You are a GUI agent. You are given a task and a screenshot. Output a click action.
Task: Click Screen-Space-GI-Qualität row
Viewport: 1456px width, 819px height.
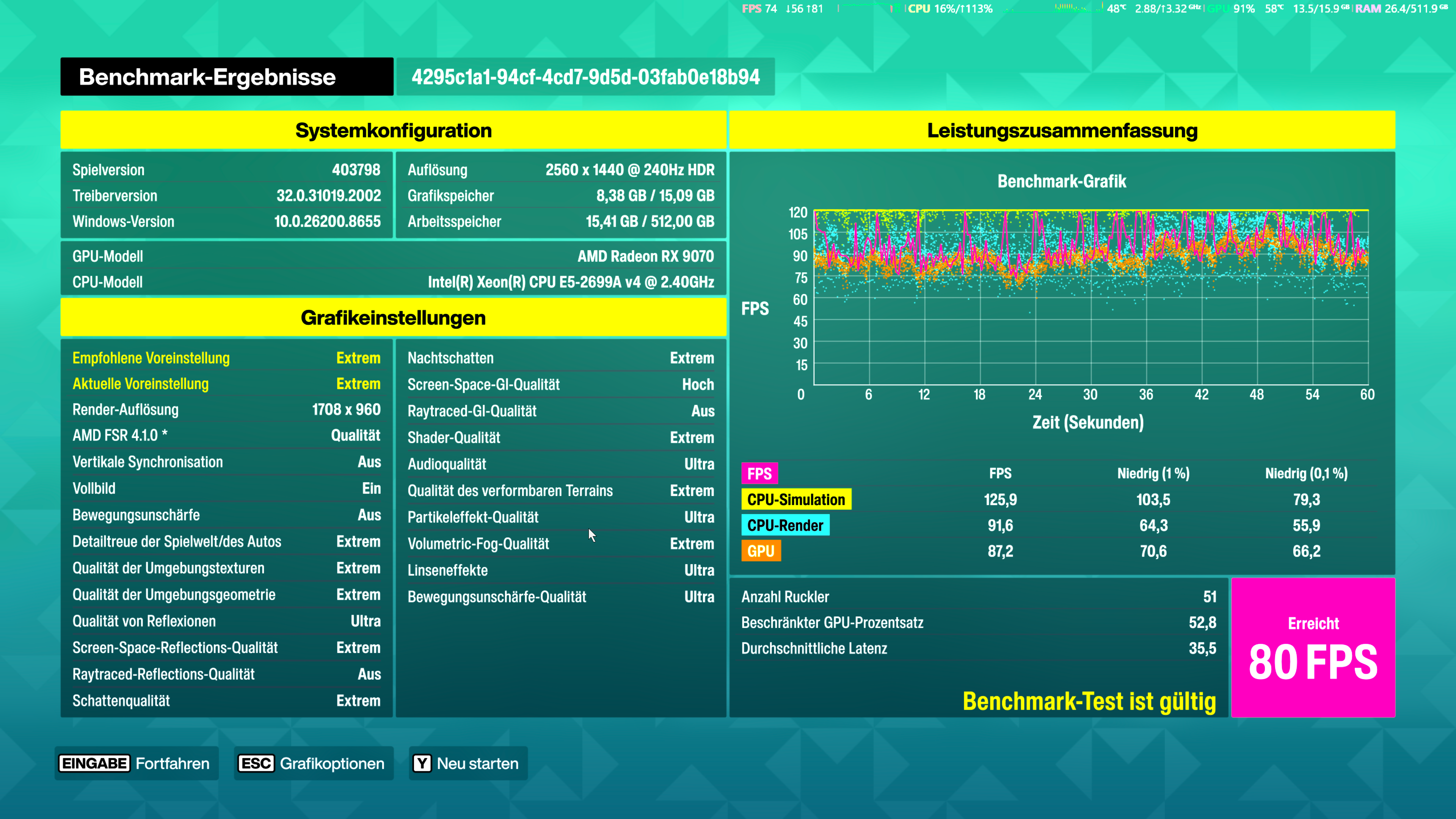561,384
